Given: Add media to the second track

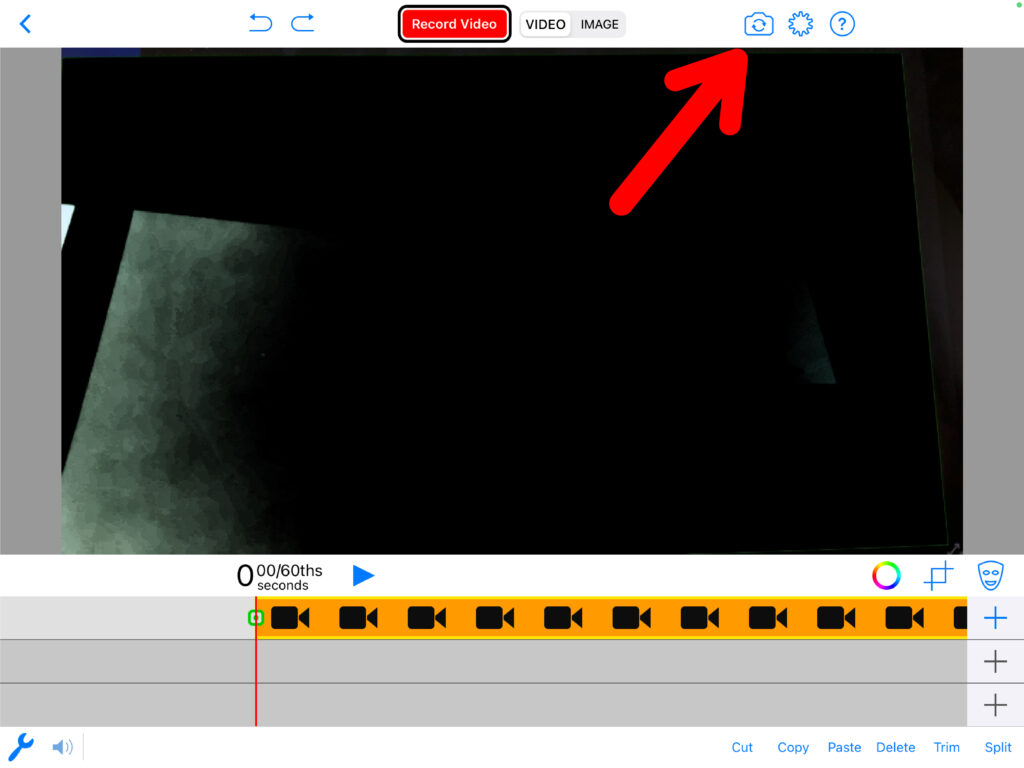Looking at the screenshot, I should point(995,661).
